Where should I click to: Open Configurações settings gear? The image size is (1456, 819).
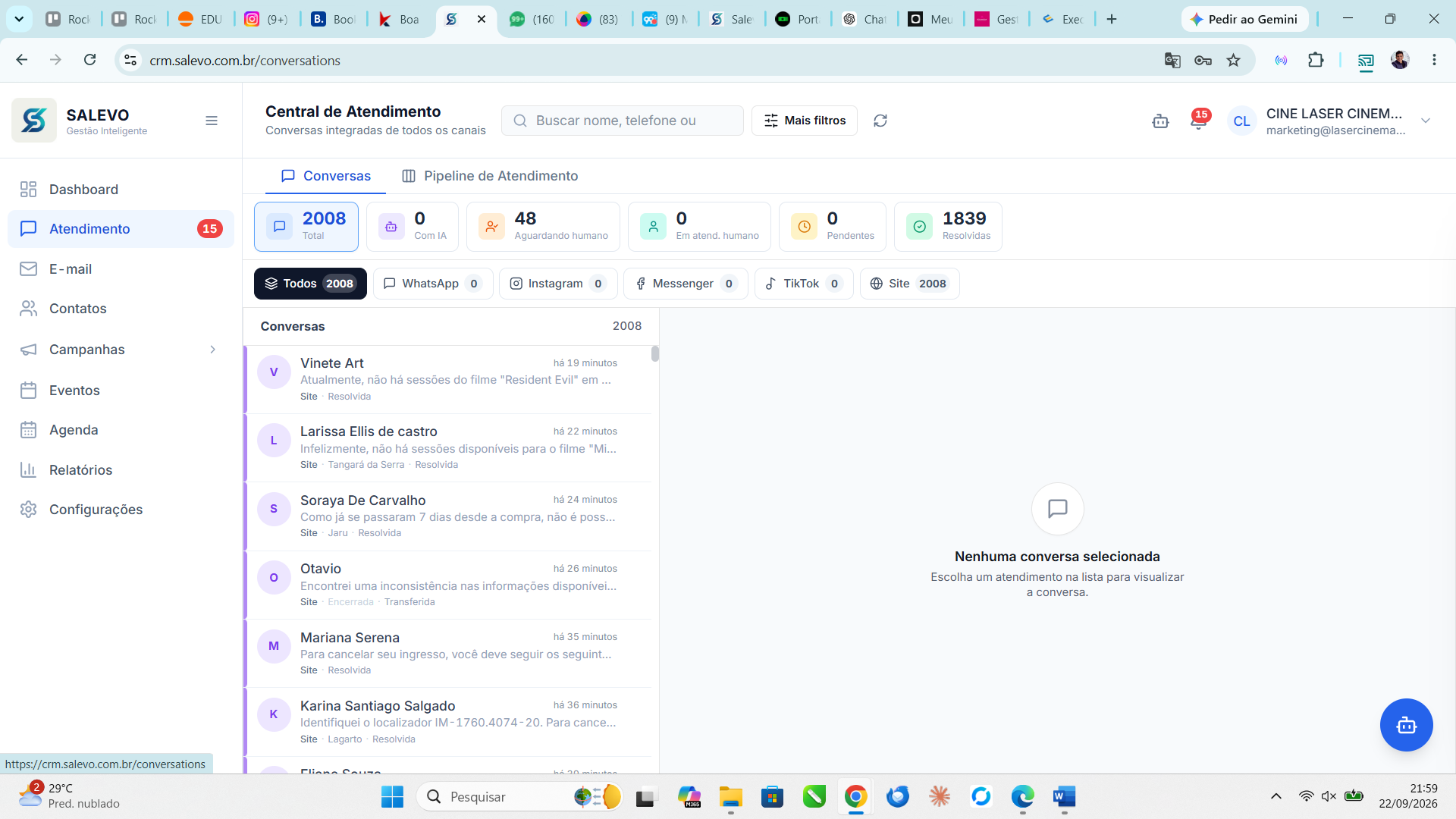pos(121,510)
